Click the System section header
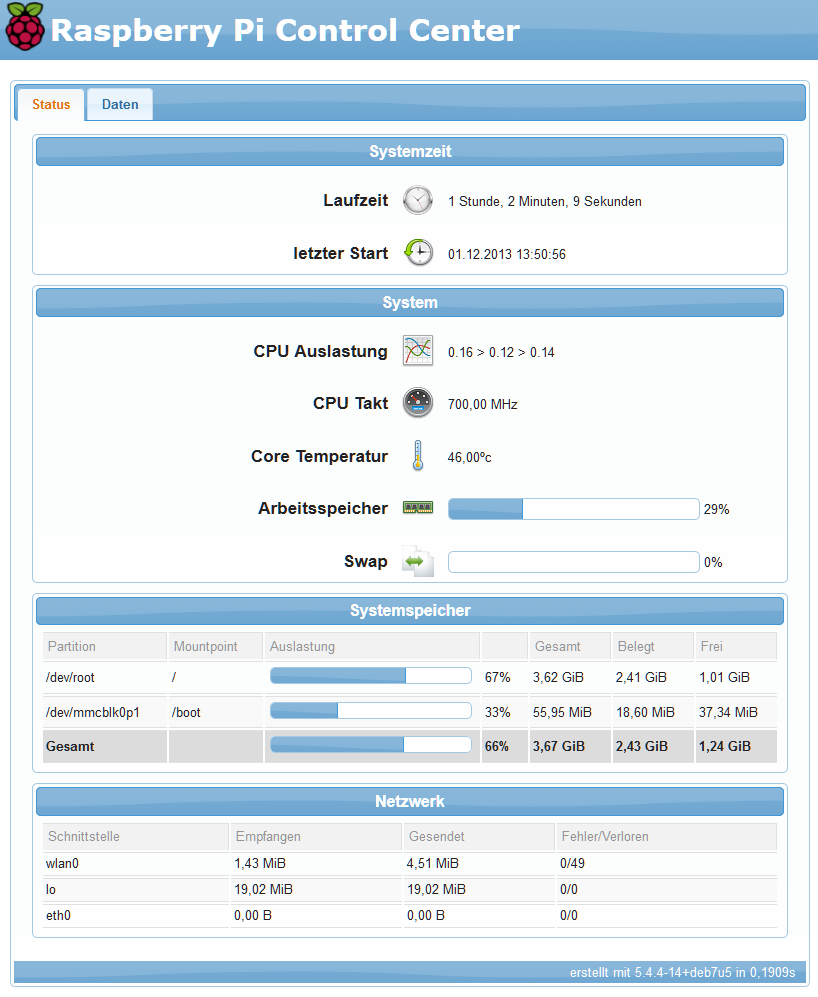 pos(410,302)
